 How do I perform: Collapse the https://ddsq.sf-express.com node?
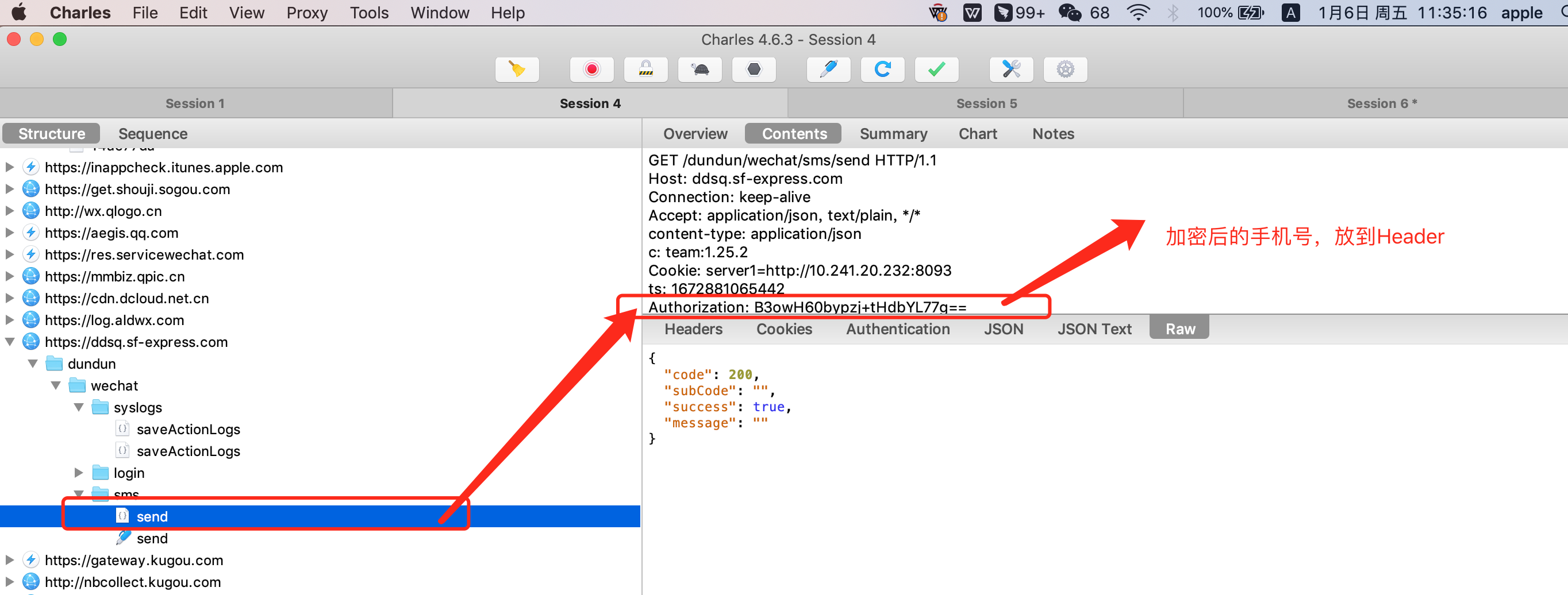pos(10,342)
